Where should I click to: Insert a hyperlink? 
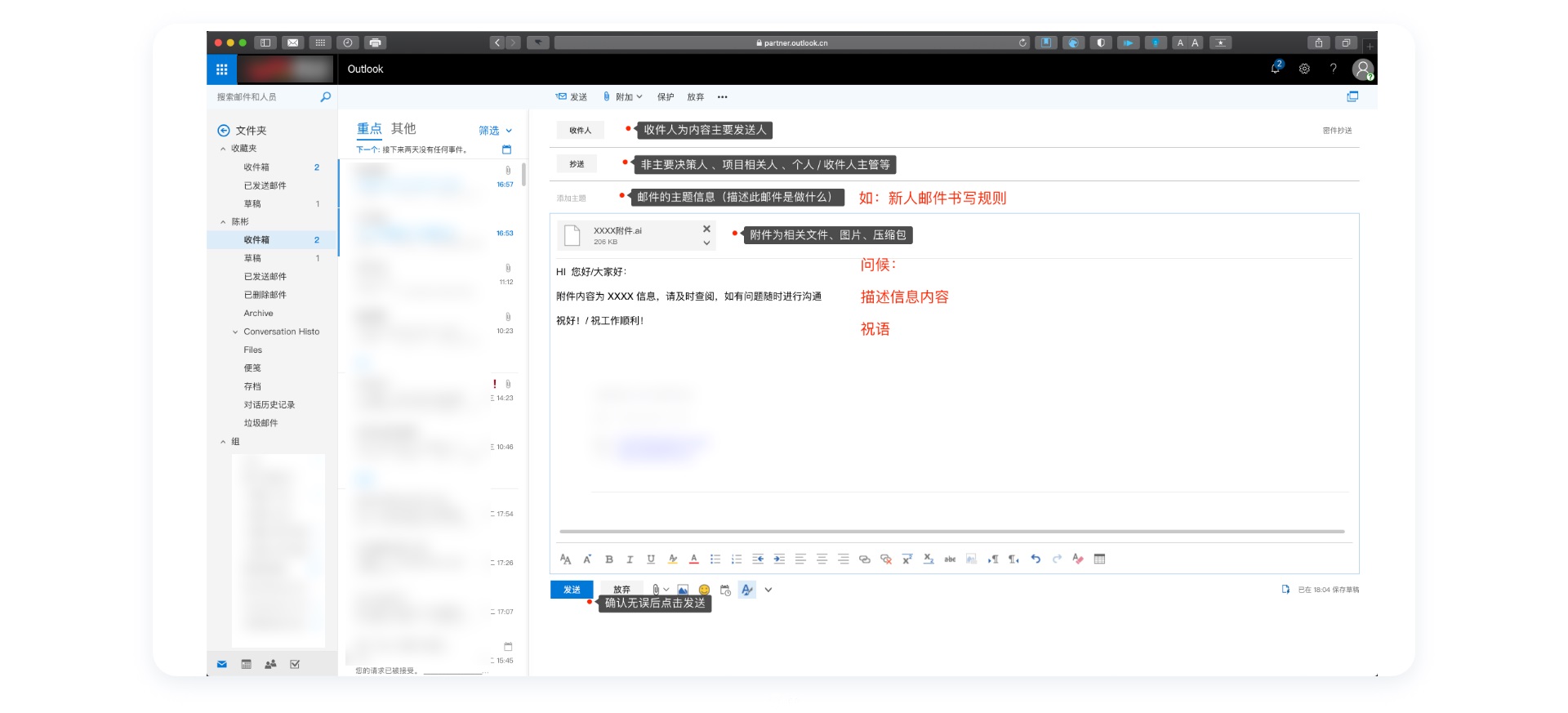[x=864, y=559]
